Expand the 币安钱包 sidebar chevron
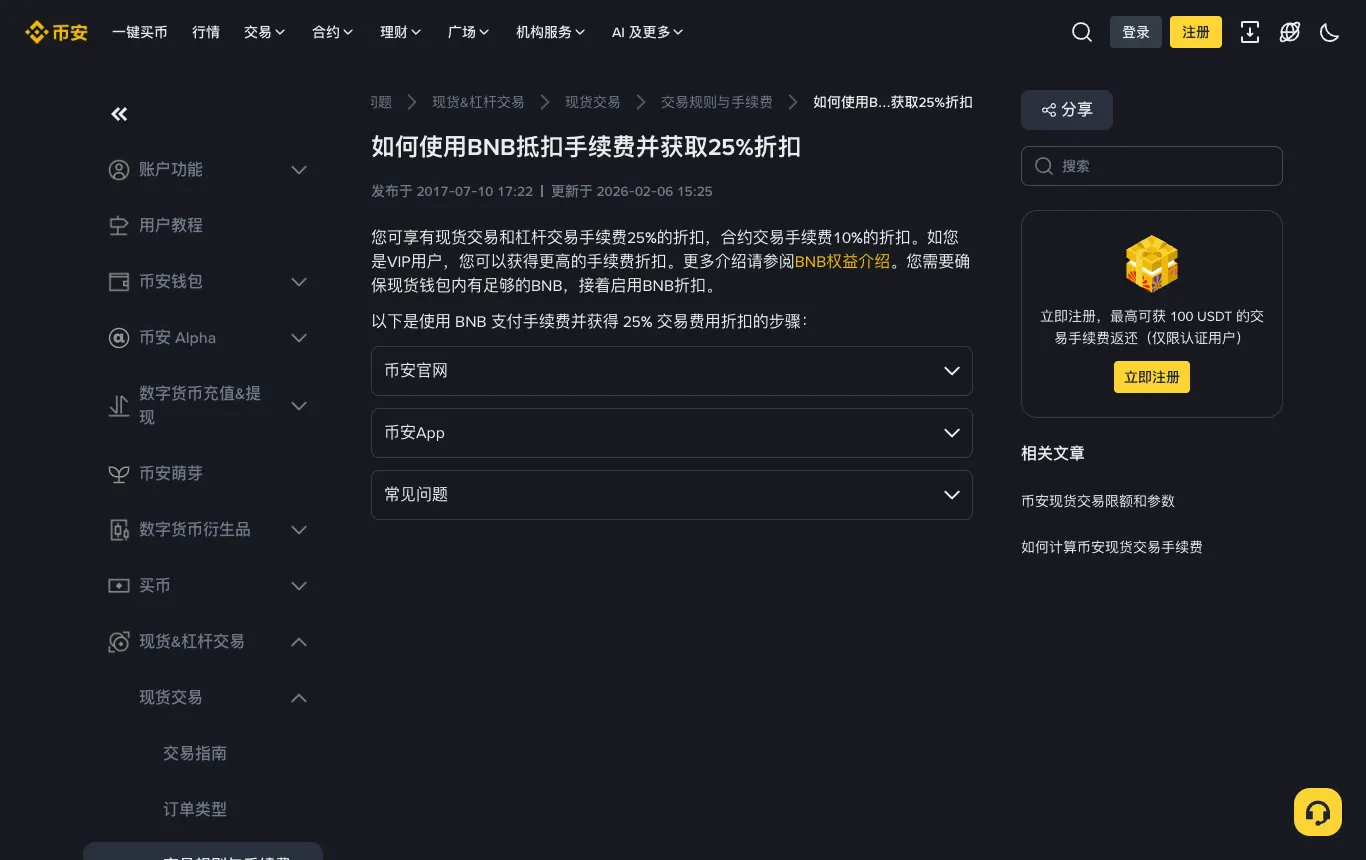 pos(299,282)
